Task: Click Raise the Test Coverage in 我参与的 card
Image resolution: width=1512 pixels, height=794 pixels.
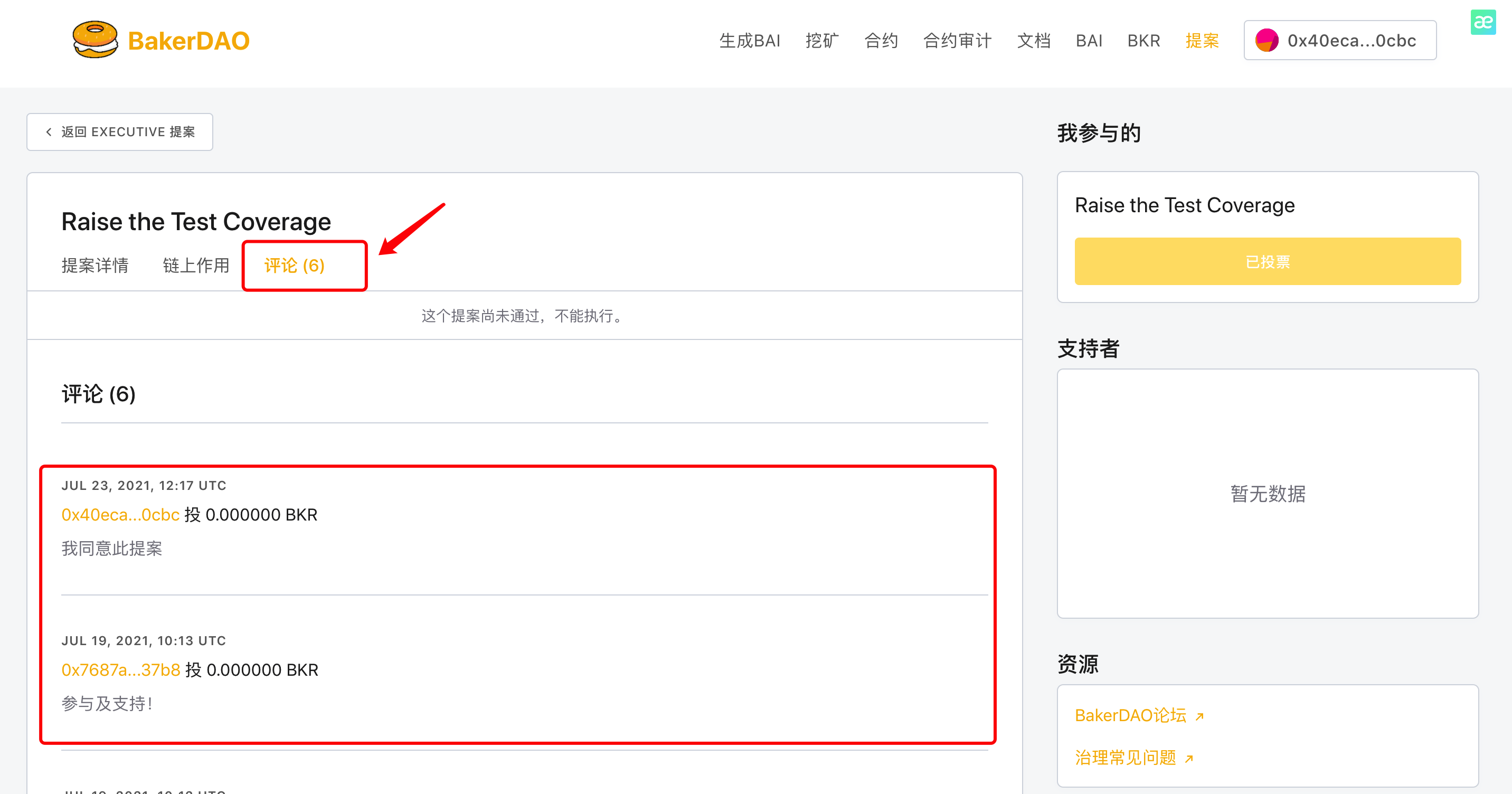Action: [1185, 205]
